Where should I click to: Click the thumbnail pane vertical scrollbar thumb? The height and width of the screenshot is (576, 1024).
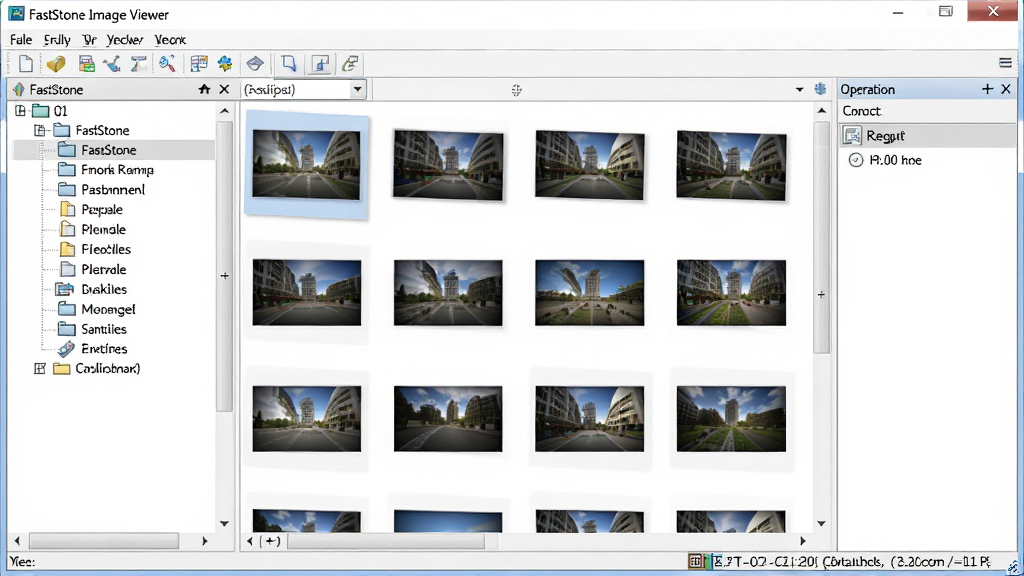(x=822, y=237)
